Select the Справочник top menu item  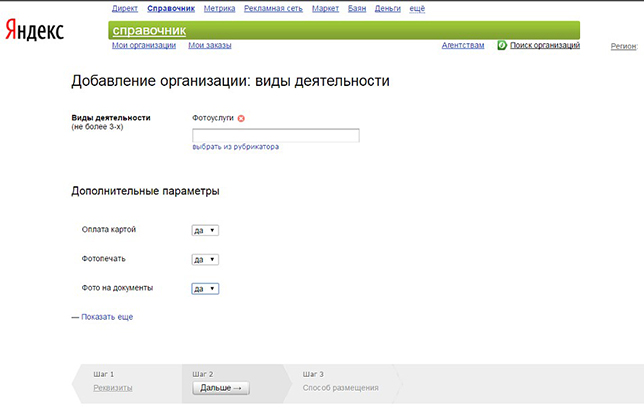point(171,8)
